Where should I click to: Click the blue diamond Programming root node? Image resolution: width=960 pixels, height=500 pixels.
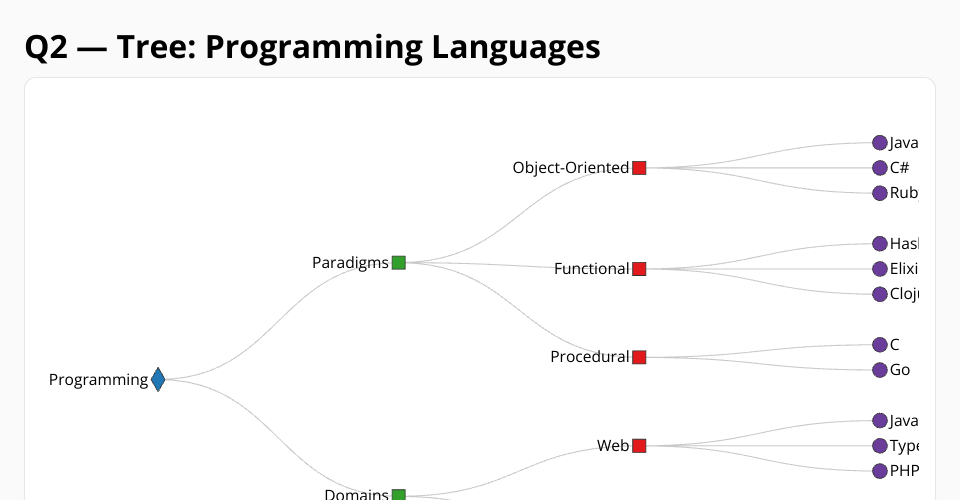[x=158, y=379]
